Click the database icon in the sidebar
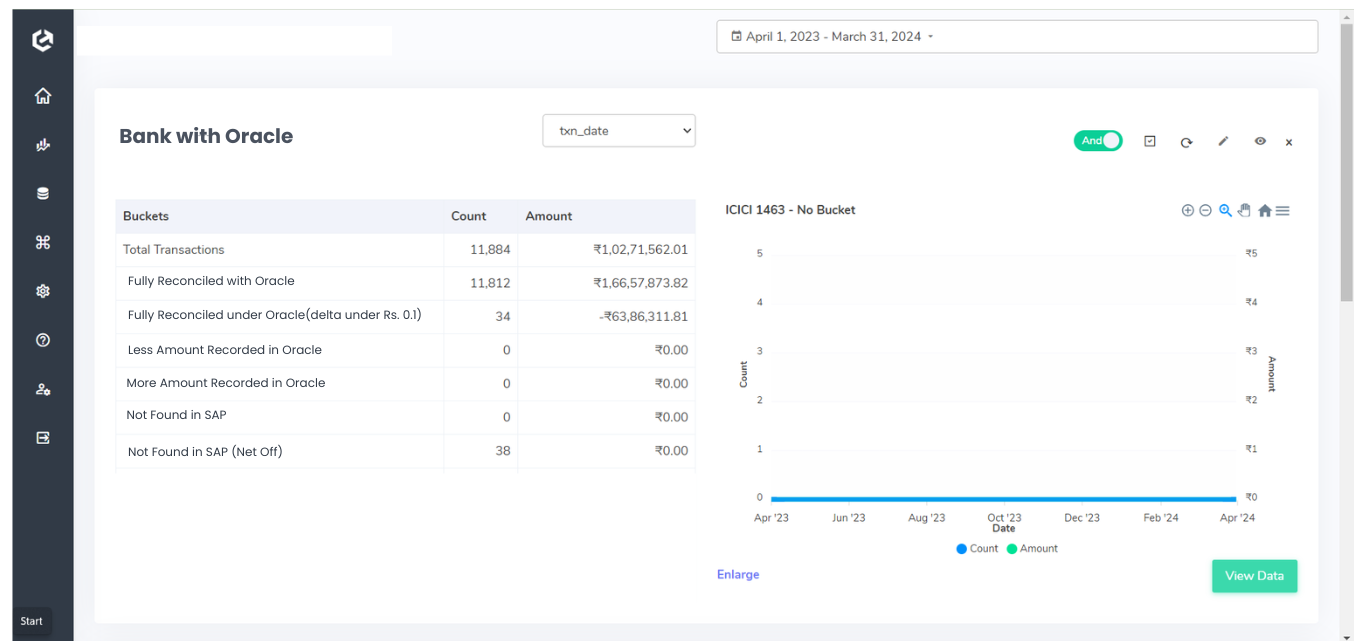Viewport: 1366px width, 641px height. tap(42, 194)
